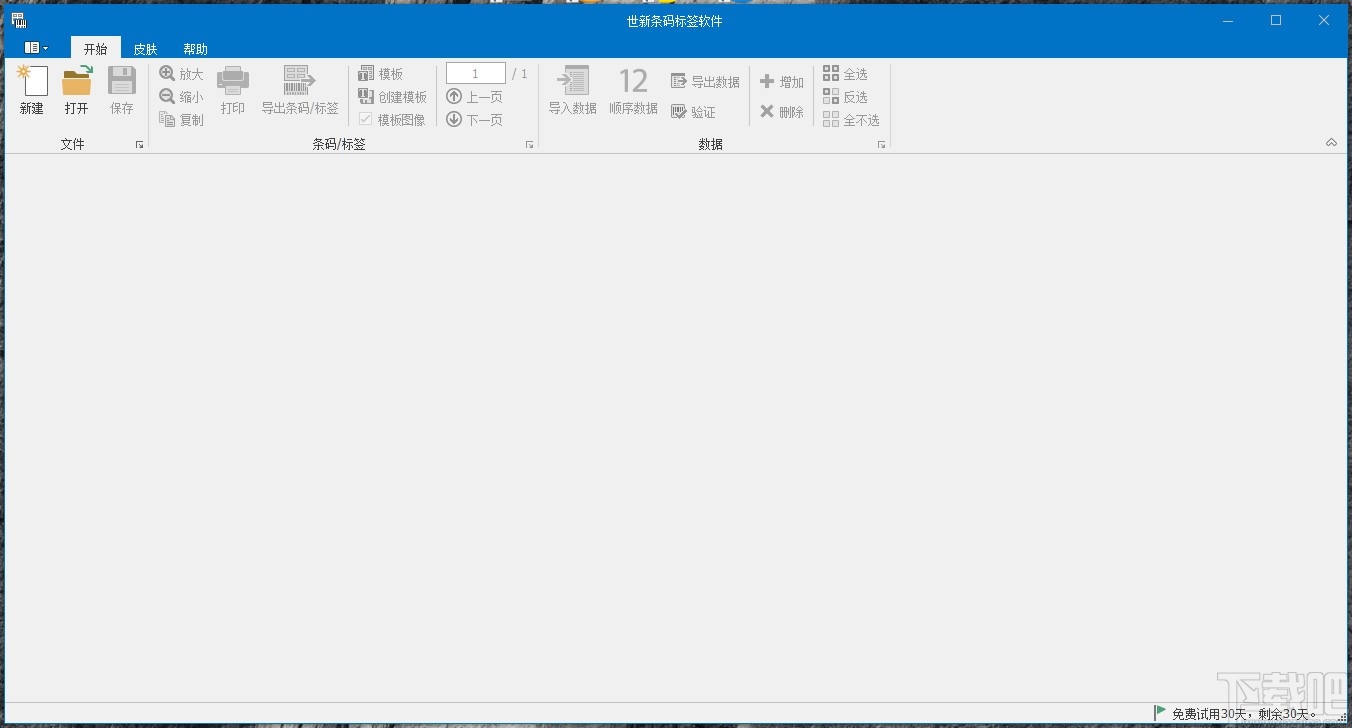This screenshot has width=1352, height=728.
Task: Select the 缩小 zoom-out tool
Action: pos(180,96)
